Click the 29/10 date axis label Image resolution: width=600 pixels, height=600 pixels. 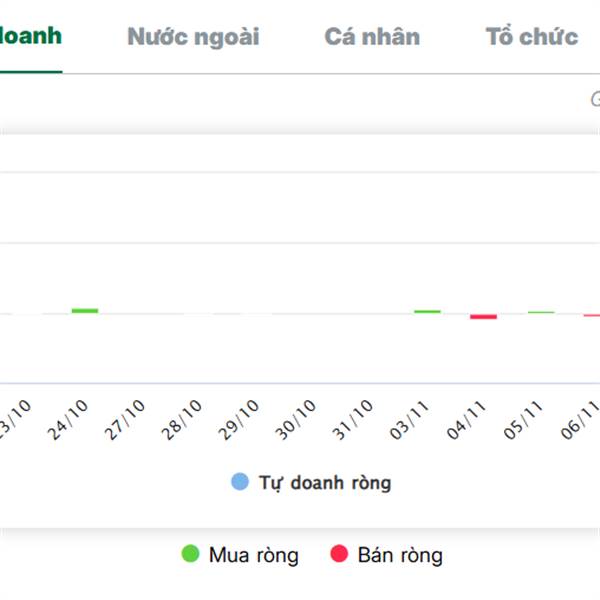(240, 420)
